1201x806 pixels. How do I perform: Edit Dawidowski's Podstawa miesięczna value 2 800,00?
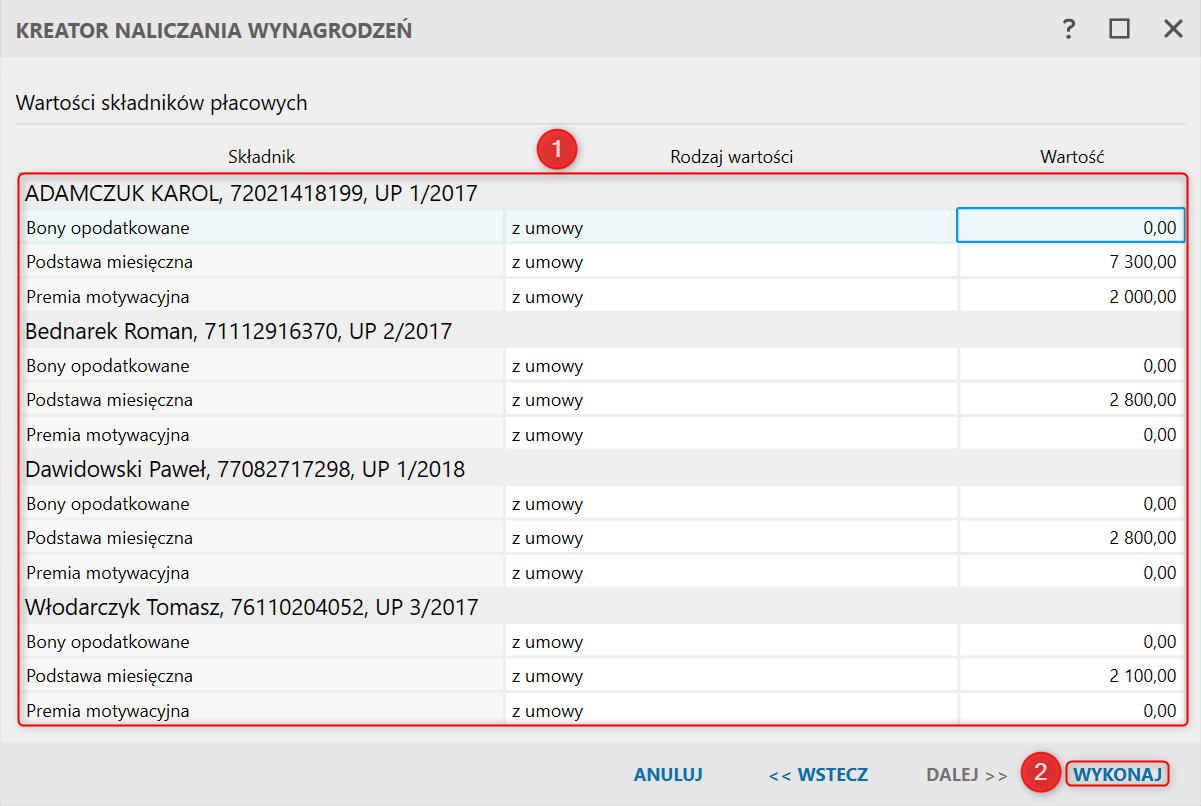(x=1072, y=538)
